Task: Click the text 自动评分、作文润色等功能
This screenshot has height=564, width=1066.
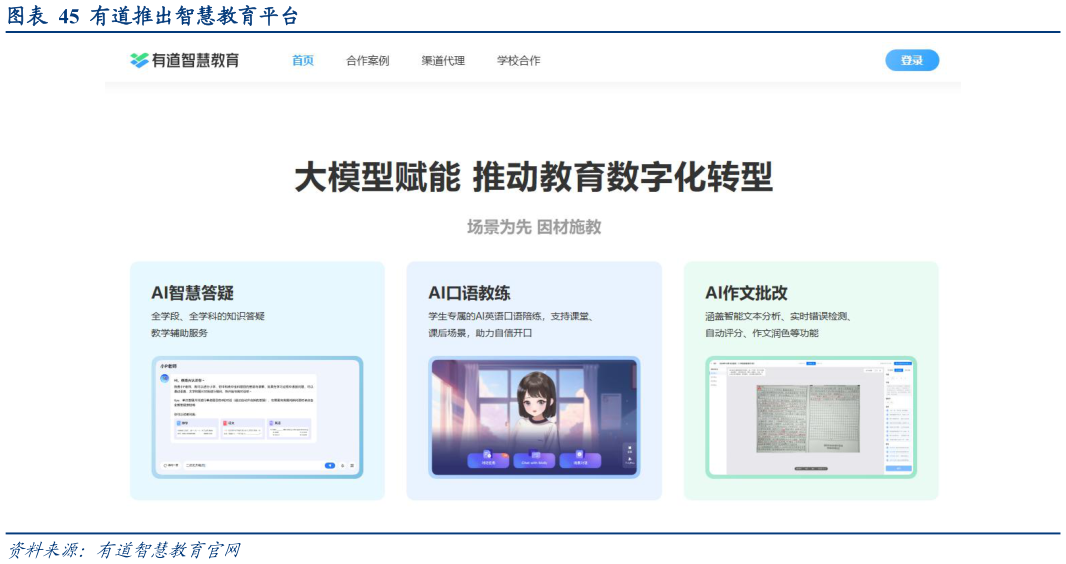Action: pos(761,333)
